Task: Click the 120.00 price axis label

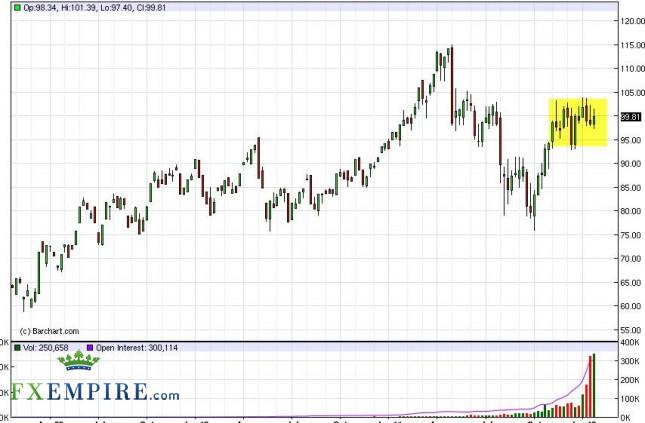Action: (x=632, y=21)
